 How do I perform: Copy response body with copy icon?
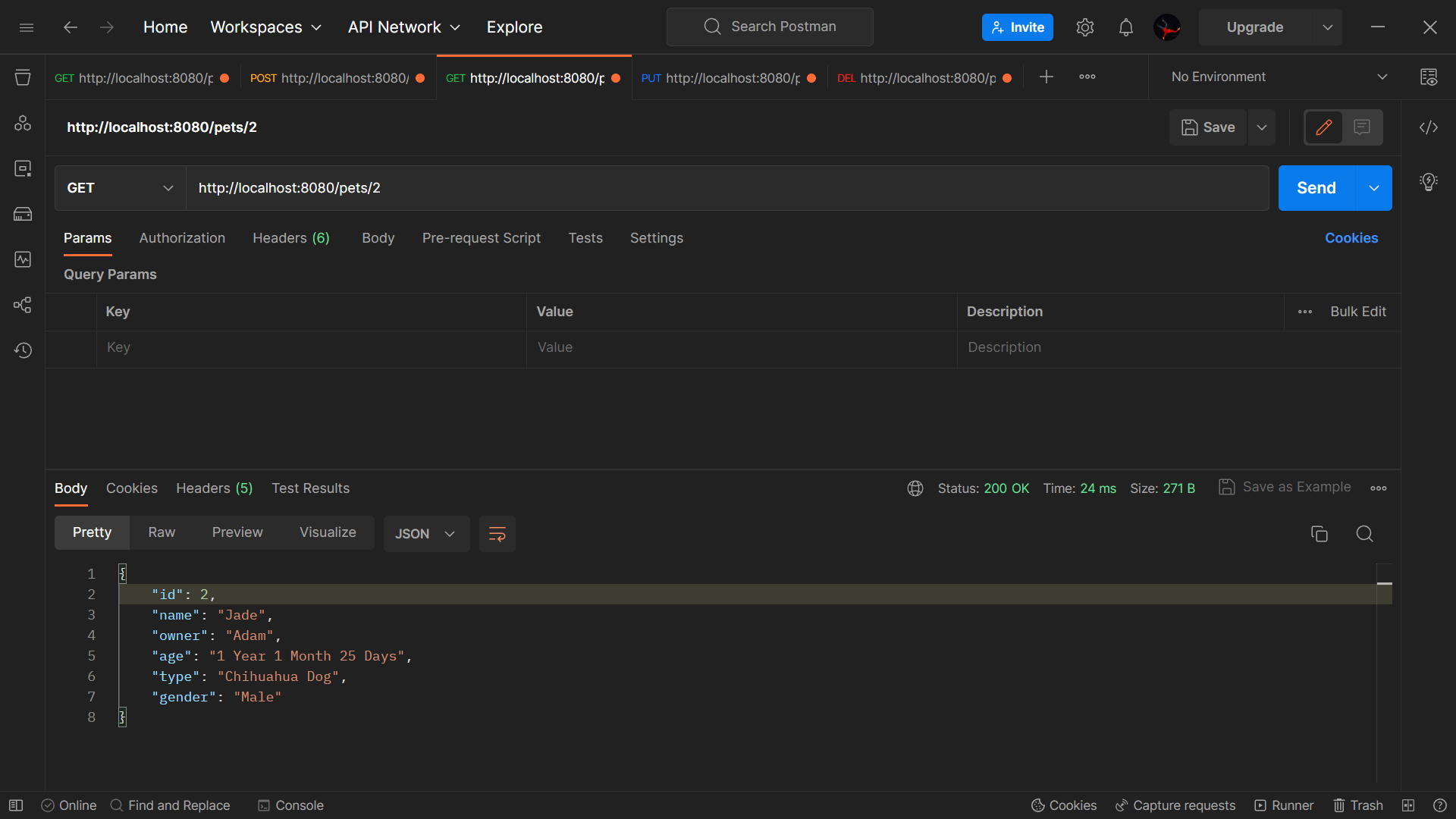pos(1319,534)
